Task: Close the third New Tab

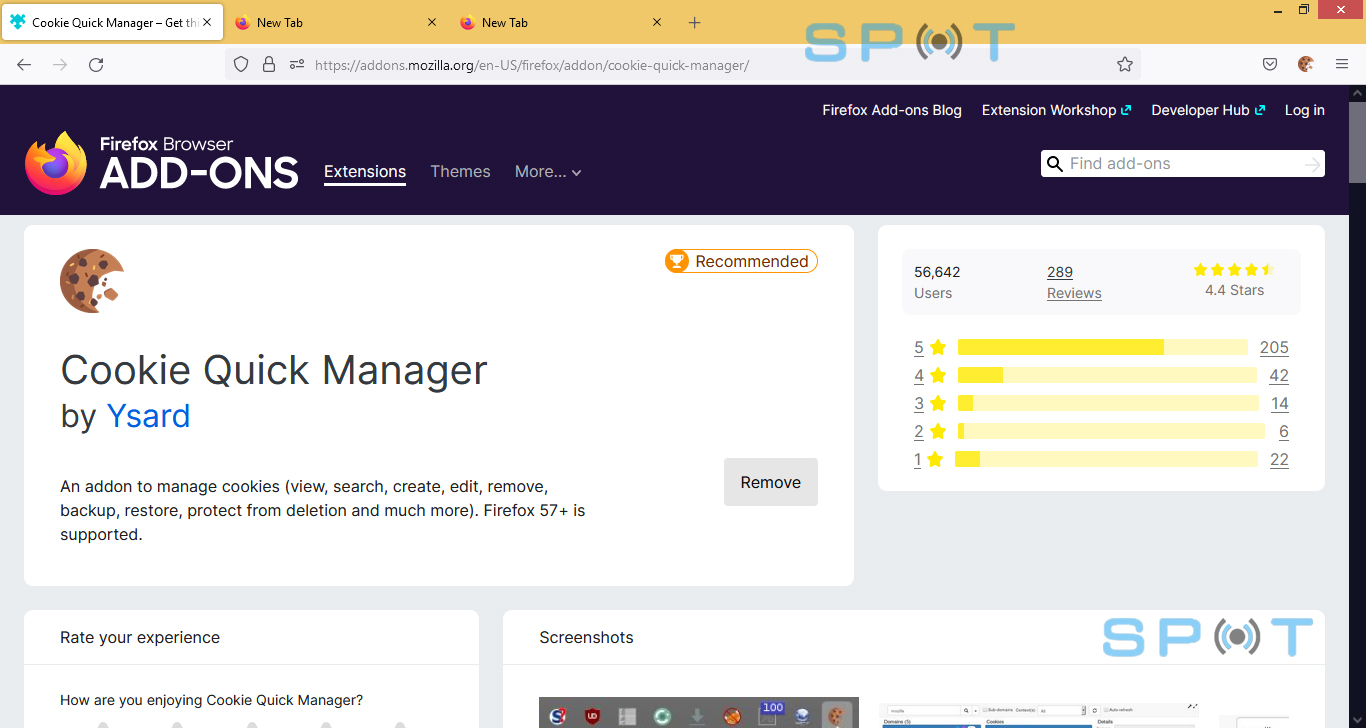Action: [657, 22]
